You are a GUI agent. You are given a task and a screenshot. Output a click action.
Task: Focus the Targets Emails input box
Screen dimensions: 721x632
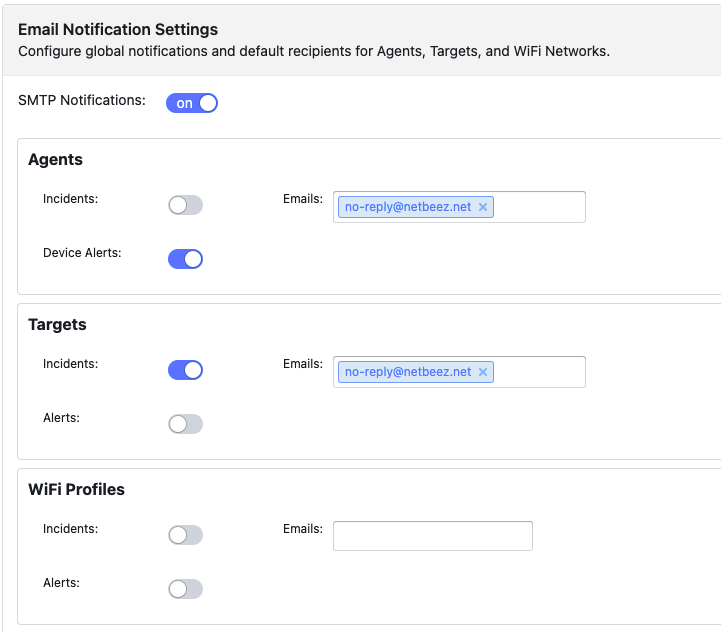(539, 372)
